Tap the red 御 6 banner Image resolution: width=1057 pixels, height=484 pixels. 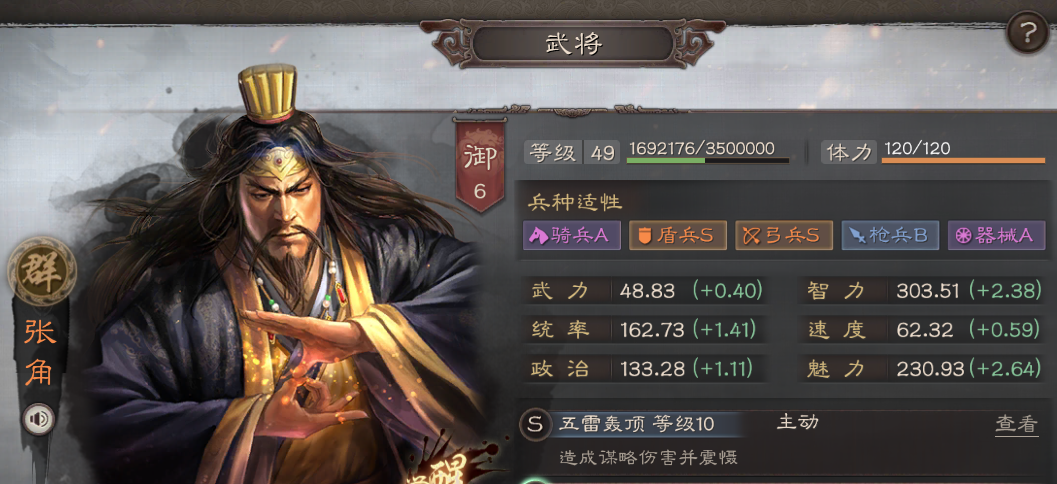tap(480, 165)
